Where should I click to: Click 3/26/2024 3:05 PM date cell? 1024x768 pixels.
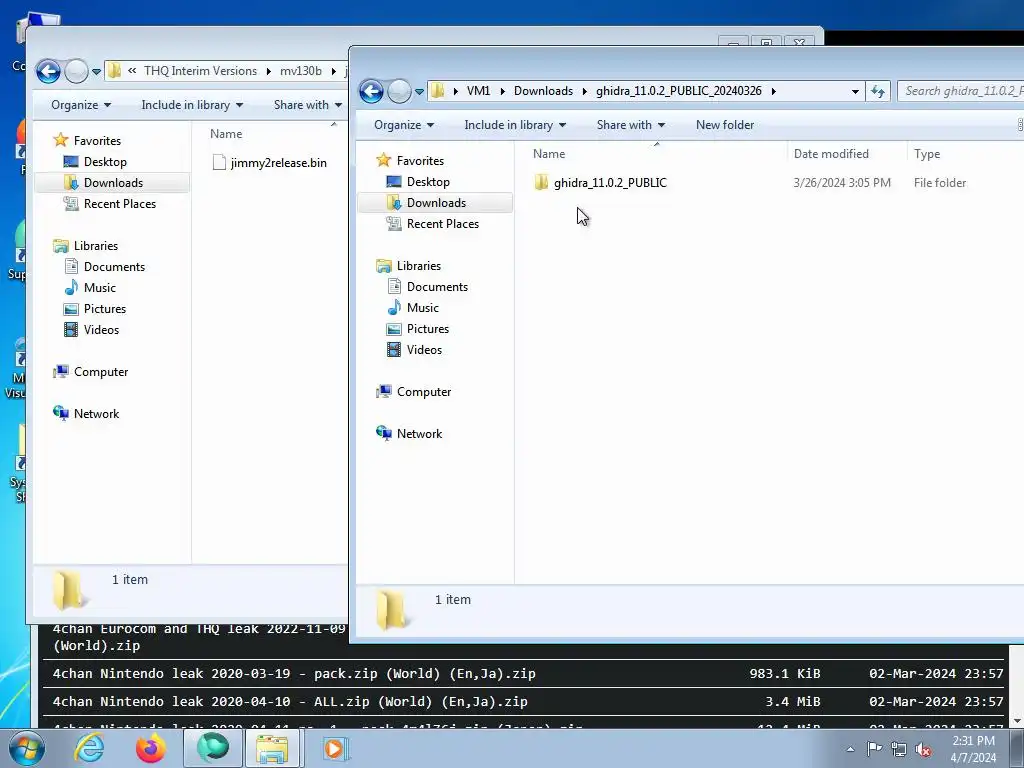[x=842, y=183]
